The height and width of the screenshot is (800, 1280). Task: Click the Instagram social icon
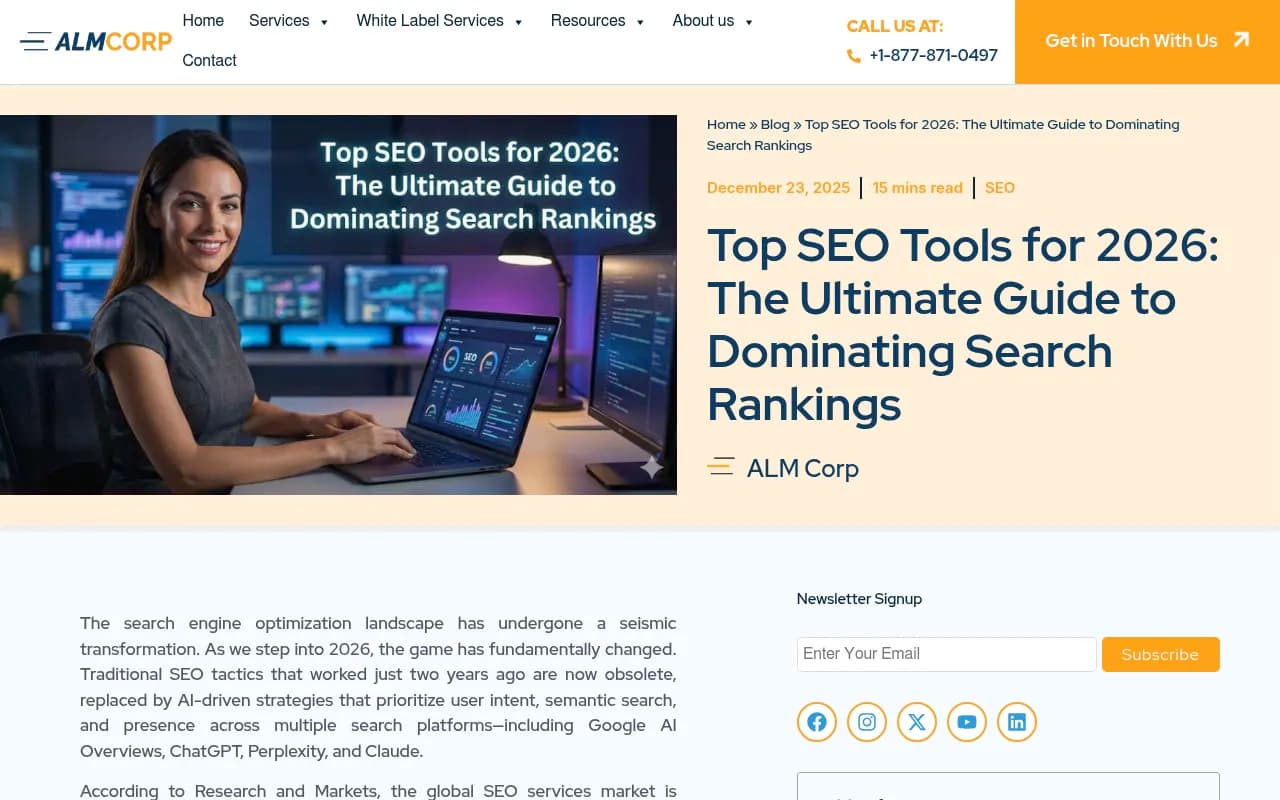click(866, 721)
